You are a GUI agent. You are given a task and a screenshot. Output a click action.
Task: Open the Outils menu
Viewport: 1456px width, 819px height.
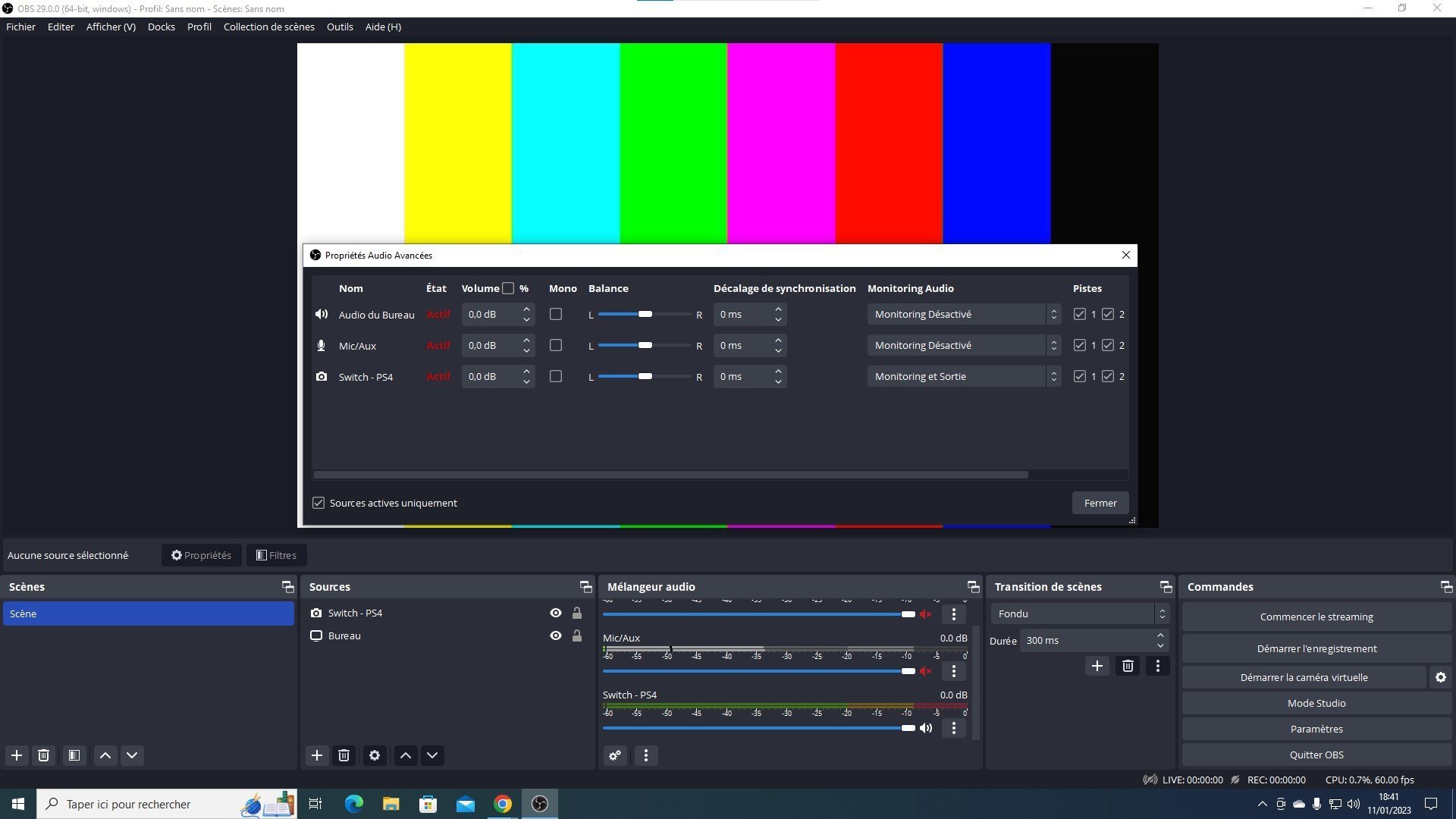click(340, 27)
